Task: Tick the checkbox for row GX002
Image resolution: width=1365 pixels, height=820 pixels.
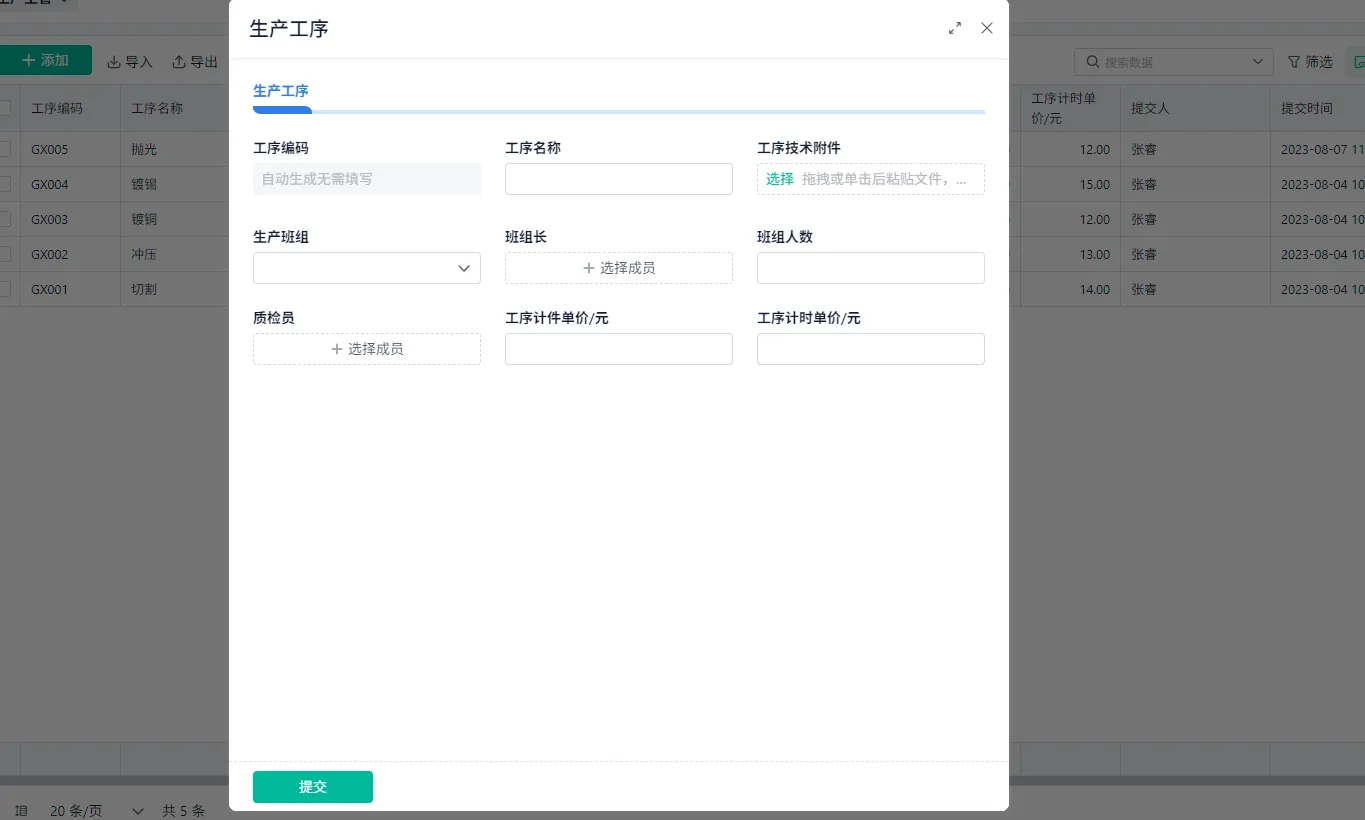Action: pos(4,254)
